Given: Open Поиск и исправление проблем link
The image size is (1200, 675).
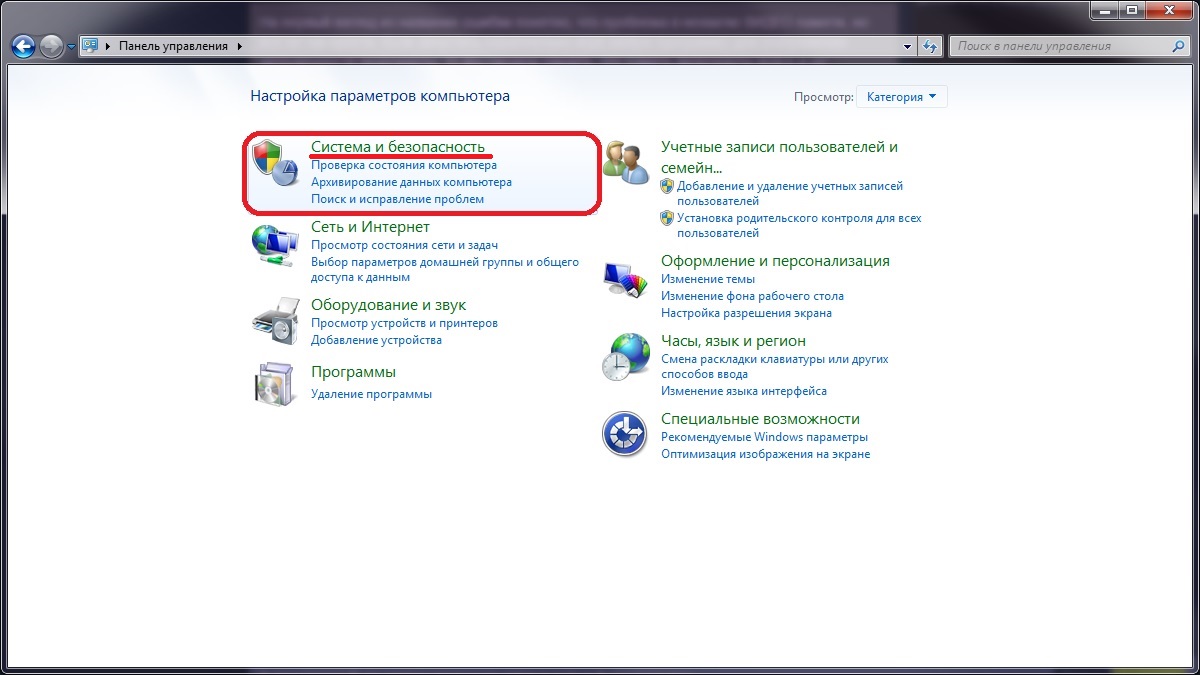Looking at the screenshot, I should coord(397,199).
